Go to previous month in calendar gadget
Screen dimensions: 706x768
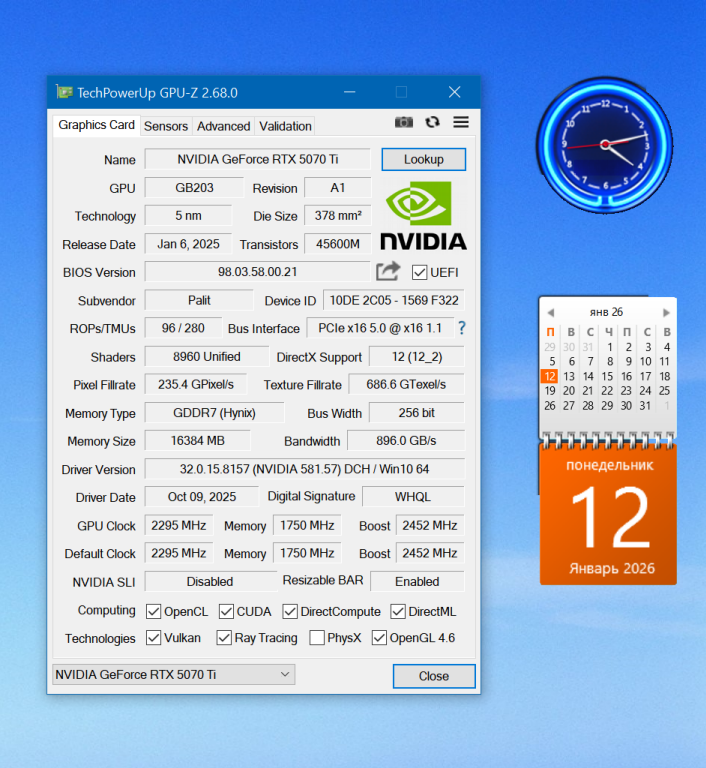pyautogui.click(x=551, y=312)
